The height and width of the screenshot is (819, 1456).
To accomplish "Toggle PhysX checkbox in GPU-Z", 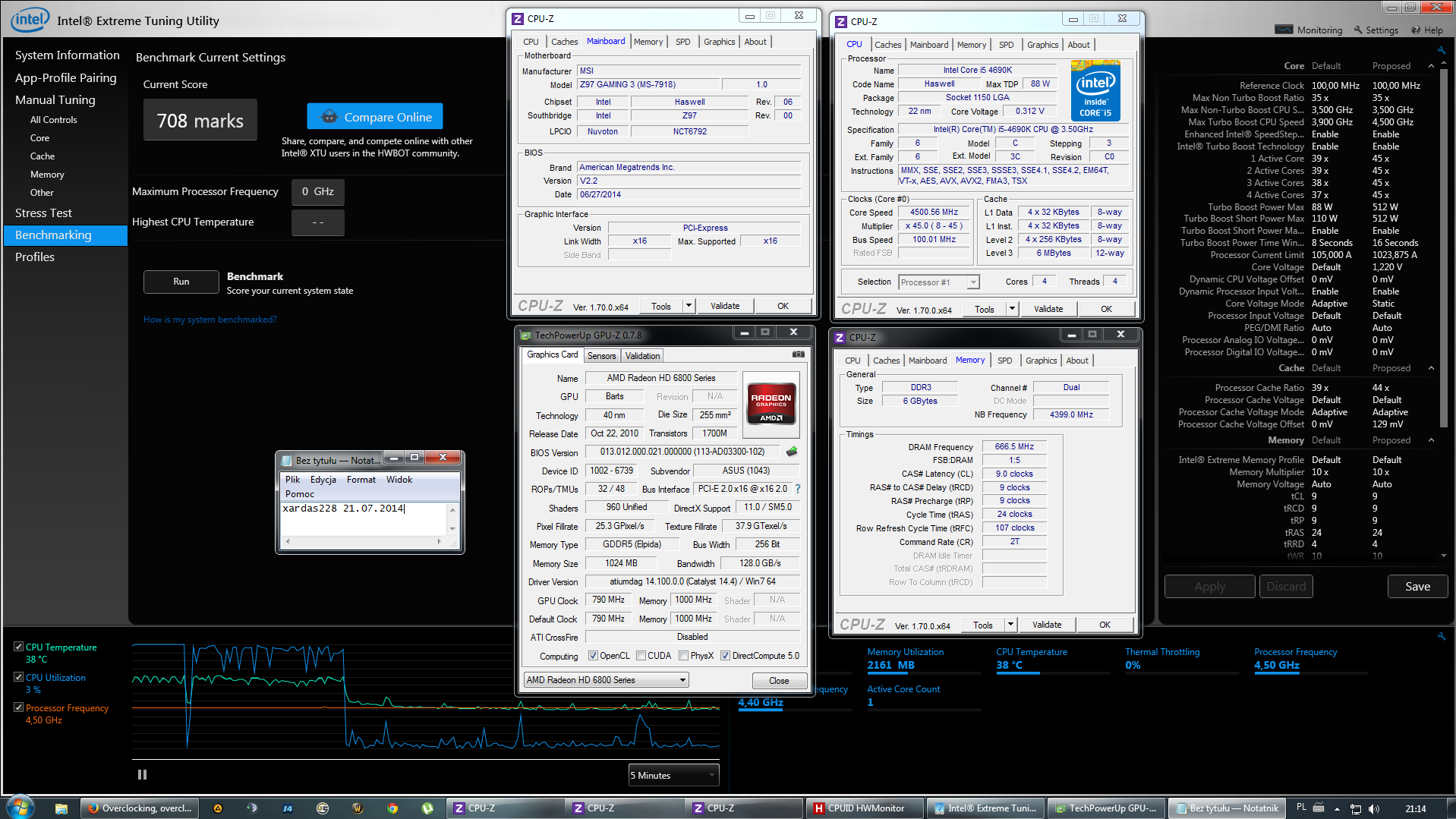I will click(683, 656).
